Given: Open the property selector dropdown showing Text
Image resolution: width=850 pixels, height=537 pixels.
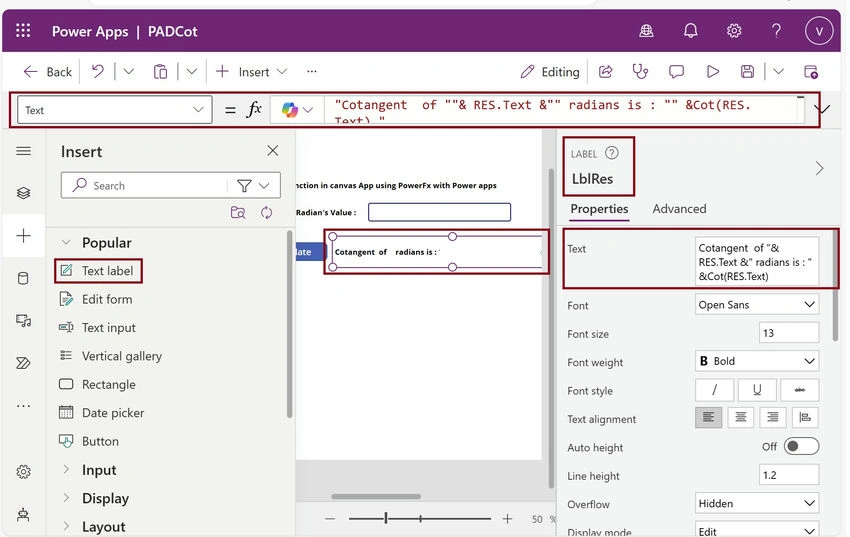Looking at the screenshot, I should coord(114,110).
